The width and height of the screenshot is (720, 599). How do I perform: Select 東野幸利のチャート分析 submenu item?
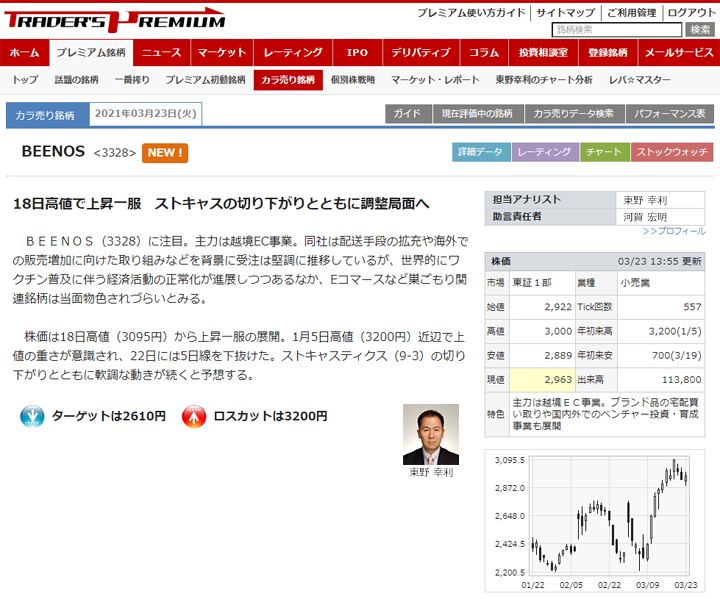(x=544, y=80)
